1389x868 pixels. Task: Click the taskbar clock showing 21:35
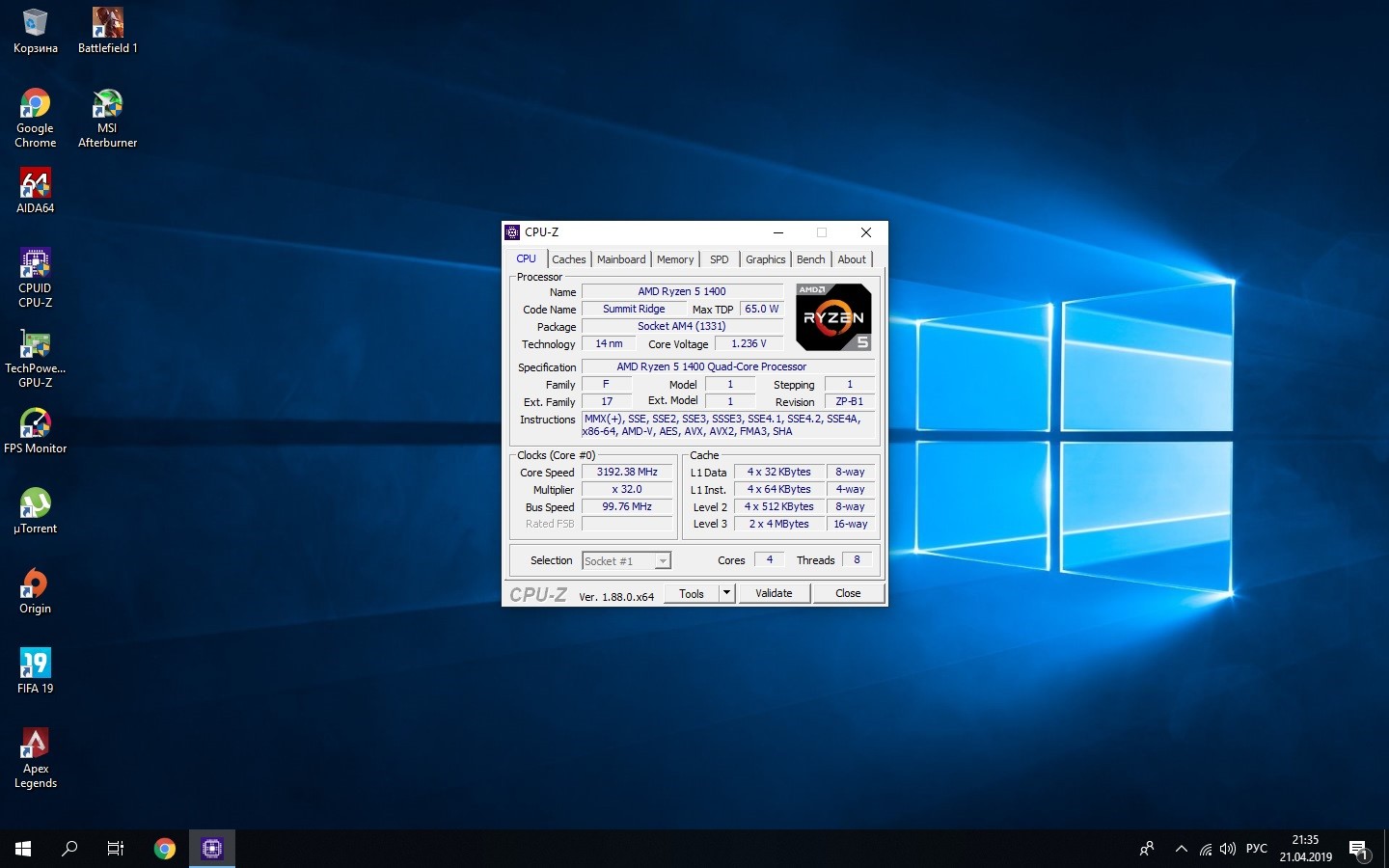(1305, 849)
